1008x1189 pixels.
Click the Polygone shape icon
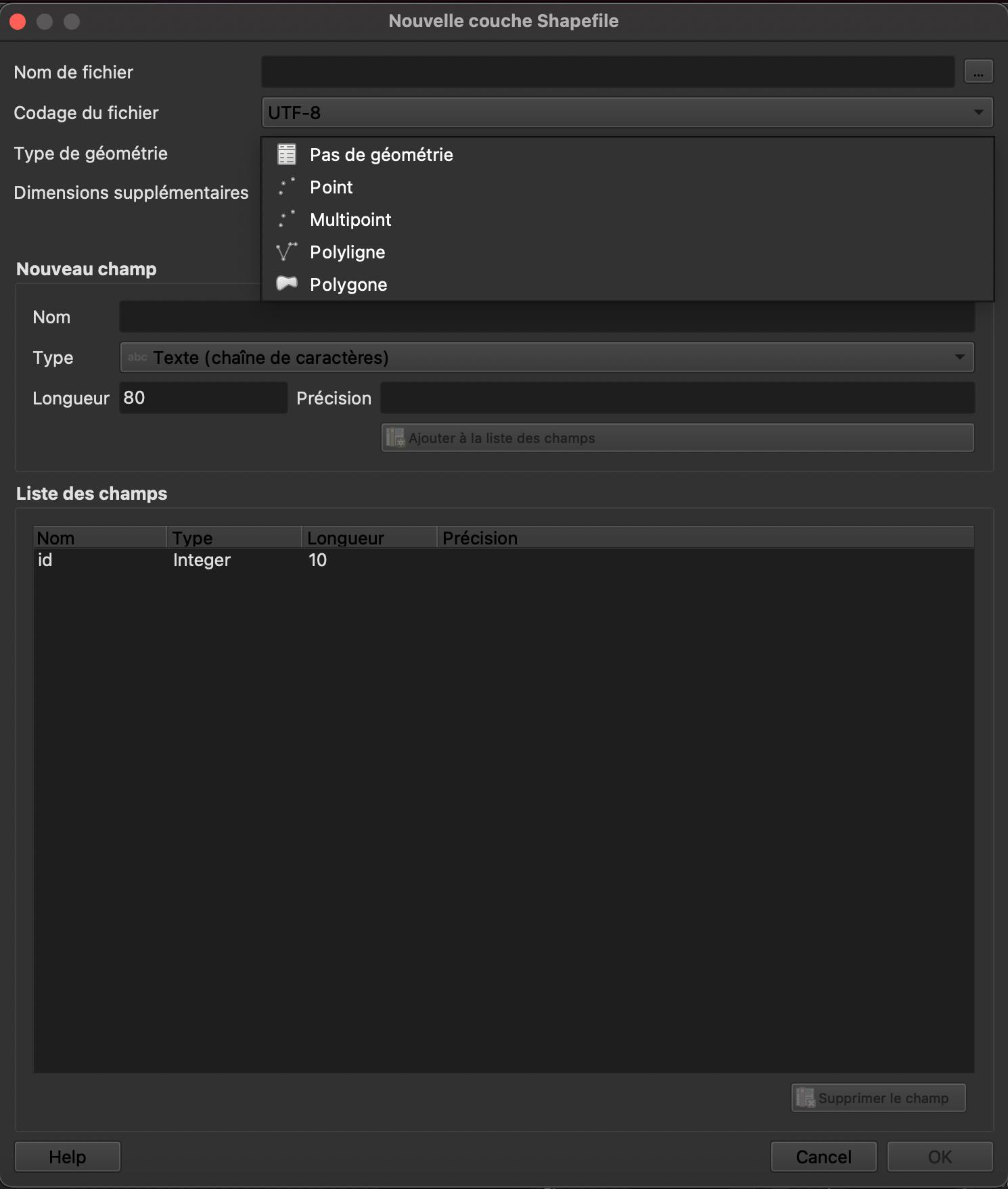pos(287,284)
